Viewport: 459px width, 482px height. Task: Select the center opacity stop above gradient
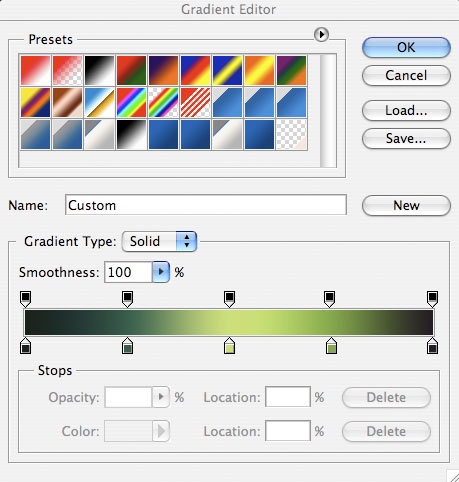[x=229, y=299]
